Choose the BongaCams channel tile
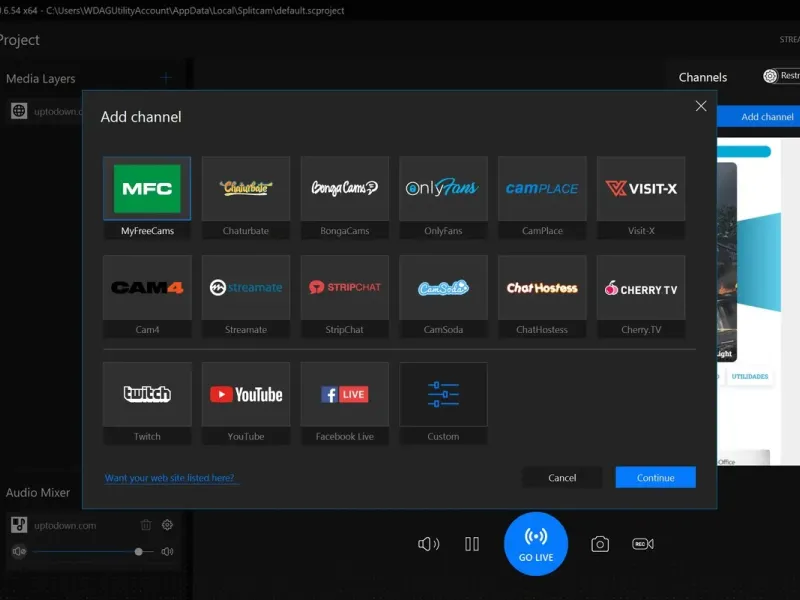This screenshot has height=600, width=800. pyautogui.click(x=344, y=197)
